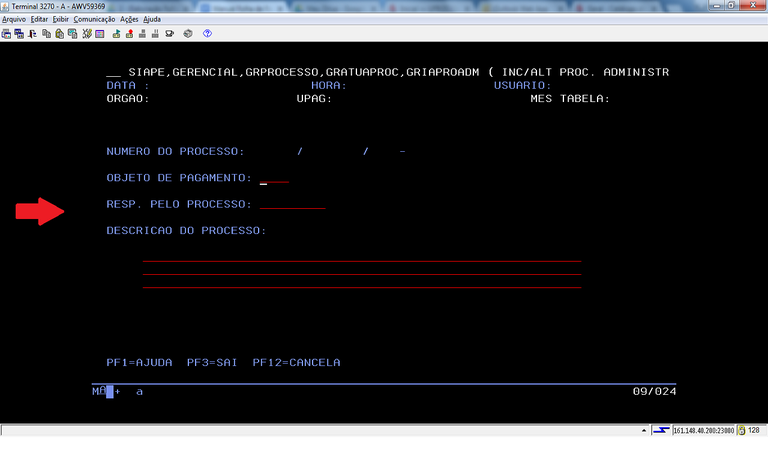Click the connection status icon in status bar

pyautogui.click(x=661, y=430)
